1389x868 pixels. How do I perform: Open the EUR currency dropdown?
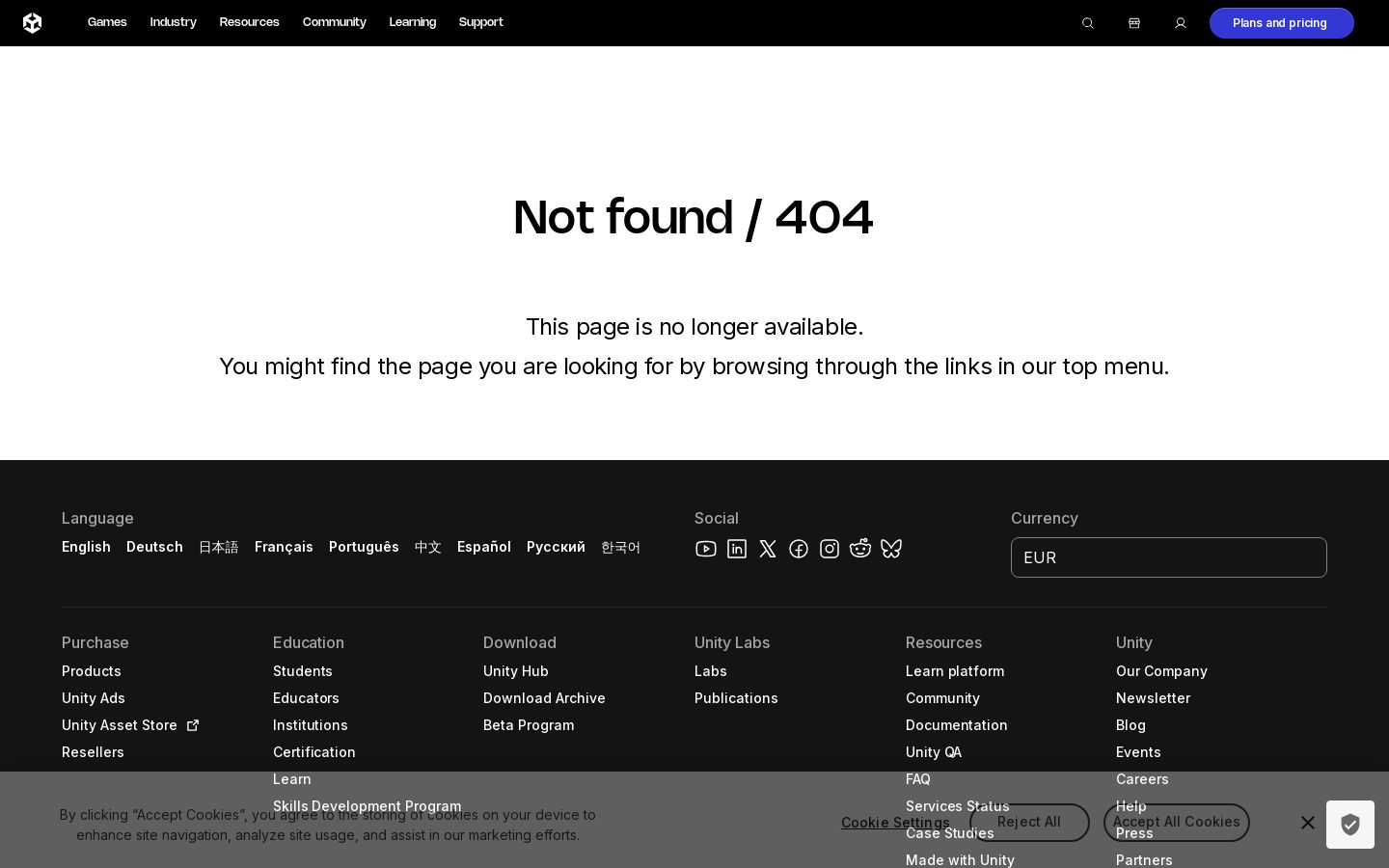[x=1169, y=557]
